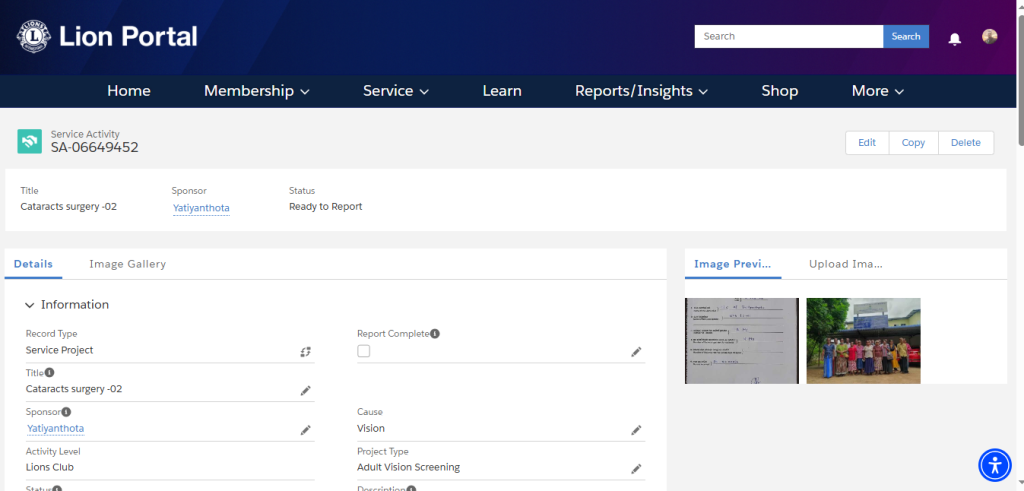
Task: Select the Service Project record type value
Action: click(x=59, y=351)
